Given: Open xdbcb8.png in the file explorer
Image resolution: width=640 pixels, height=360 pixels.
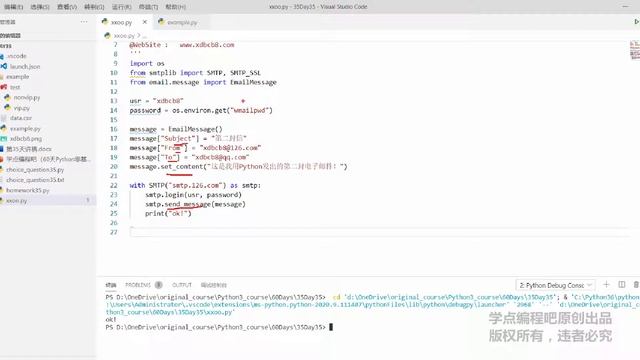Looking at the screenshot, I should point(26,139).
